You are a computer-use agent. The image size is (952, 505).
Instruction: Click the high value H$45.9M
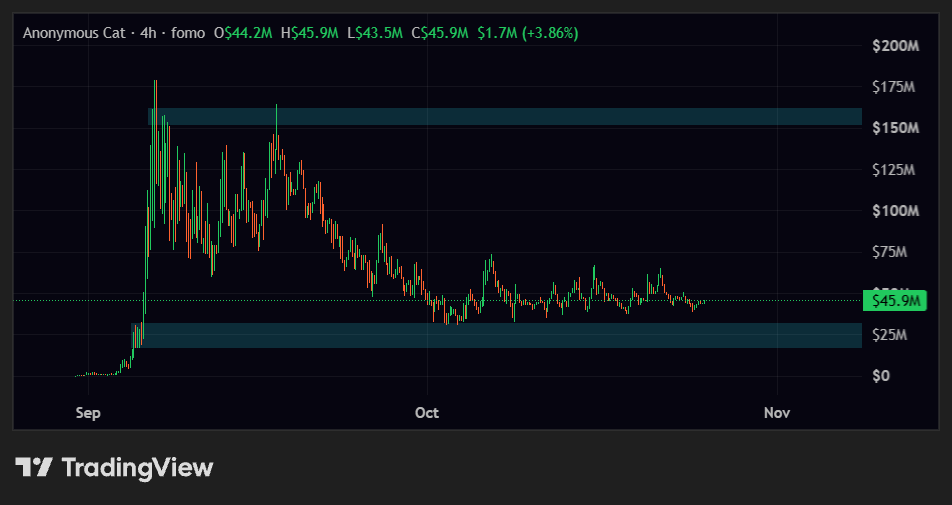click(x=310, y=33)
